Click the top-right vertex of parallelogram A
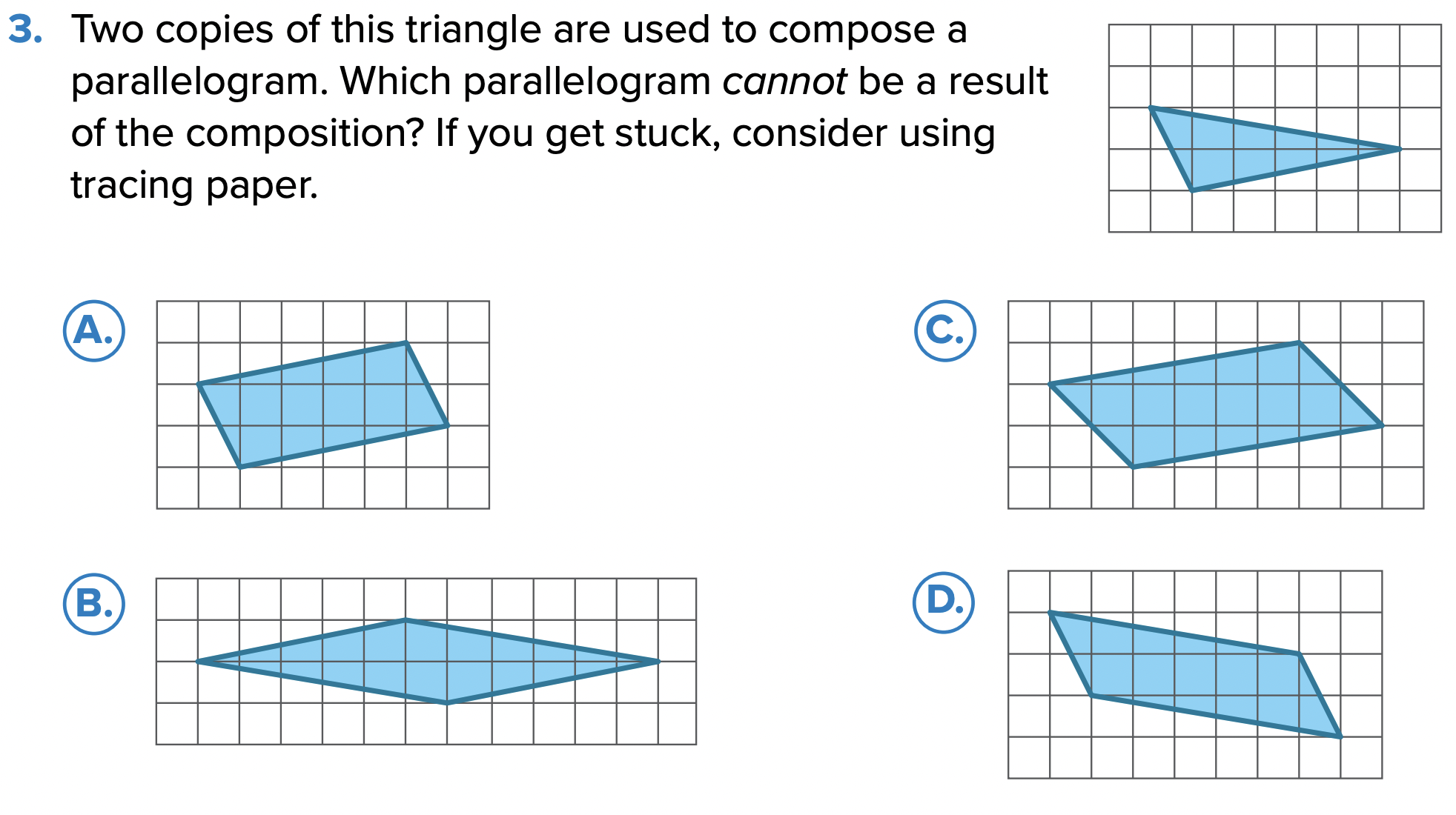This screenshot has height=815, width=1456. [406, 342]
